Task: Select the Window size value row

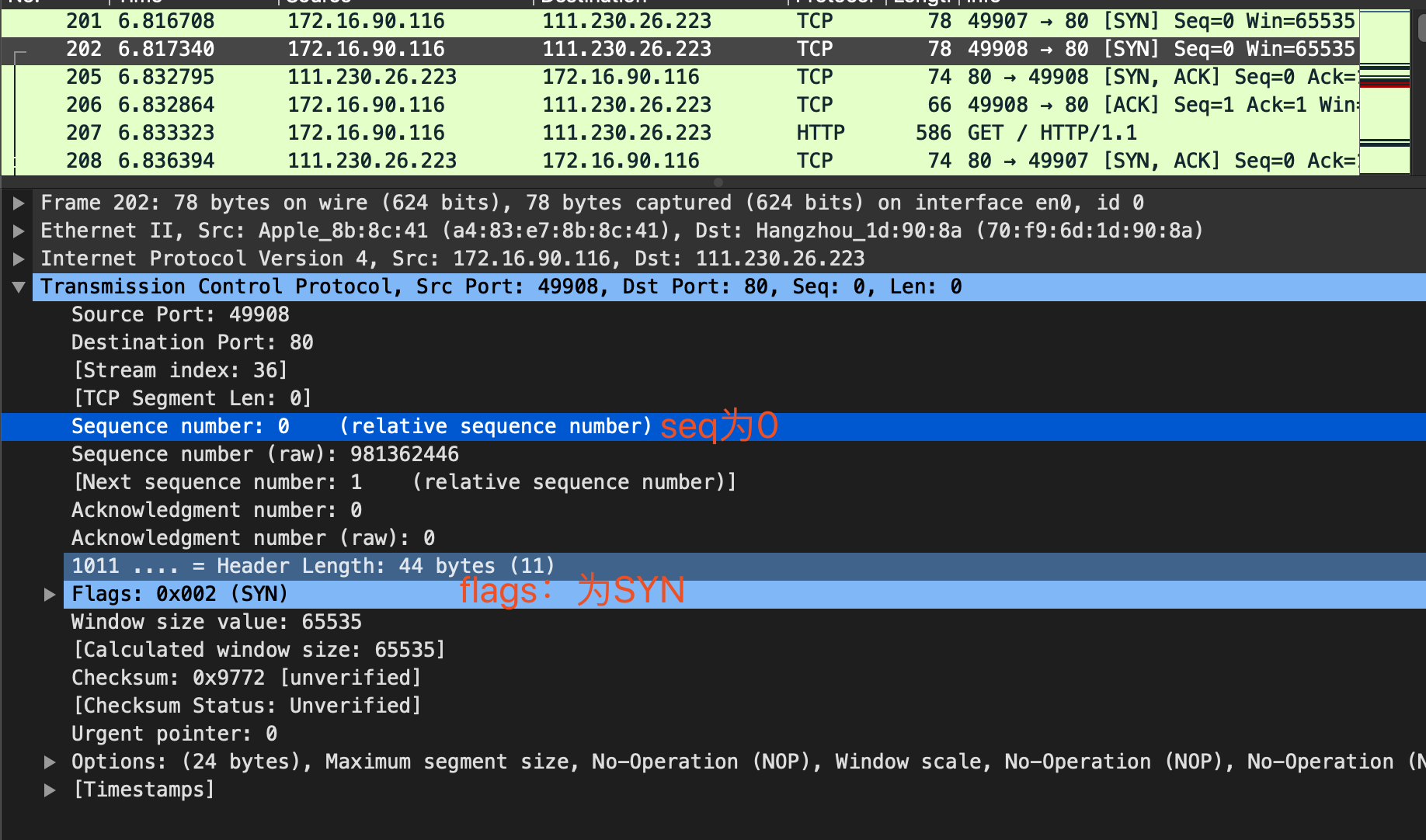Action: pyautogui.click(x=216, y=622)
